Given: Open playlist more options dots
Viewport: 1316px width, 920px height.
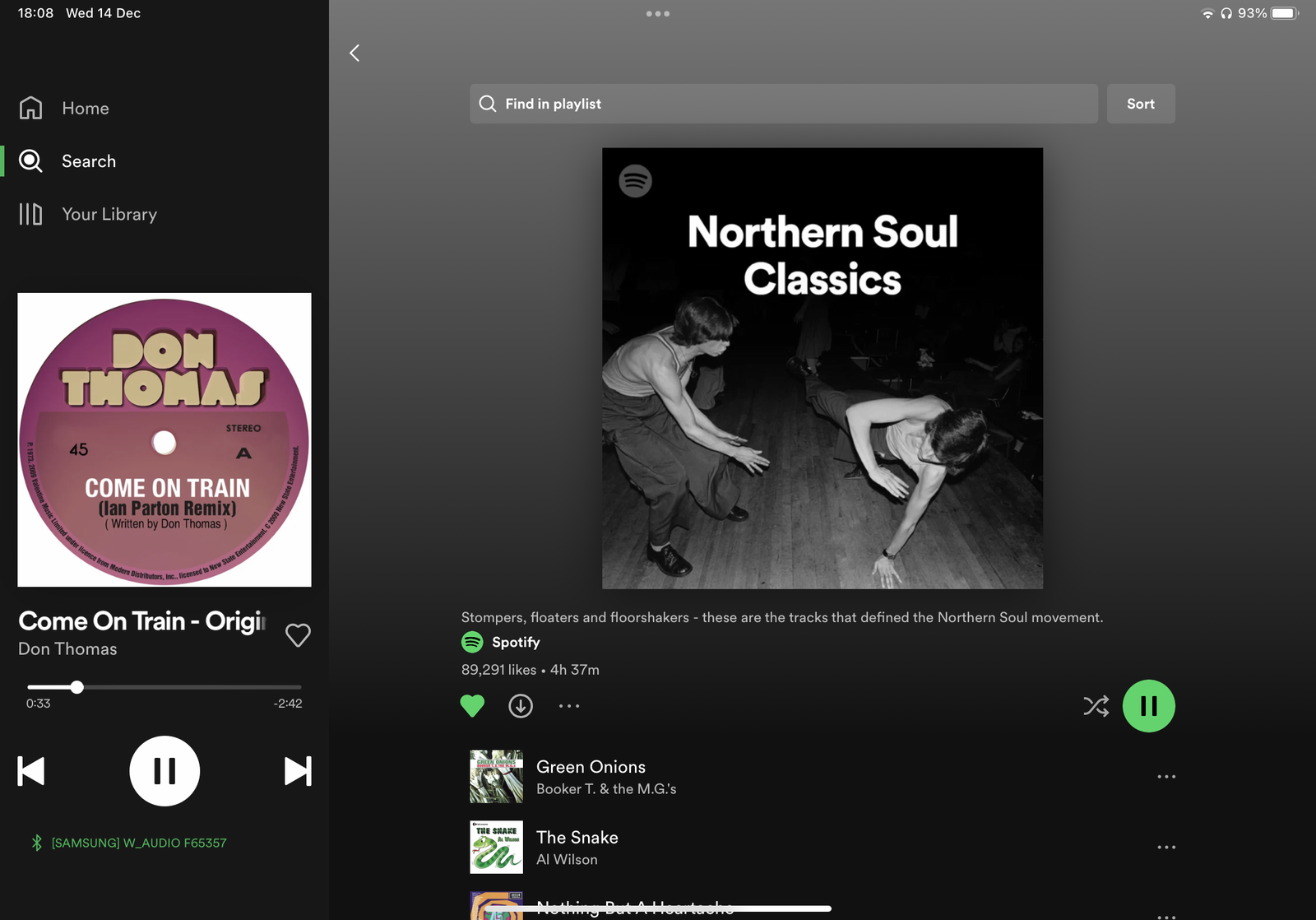Looking at the screenshot, I should tap(569, 706).
